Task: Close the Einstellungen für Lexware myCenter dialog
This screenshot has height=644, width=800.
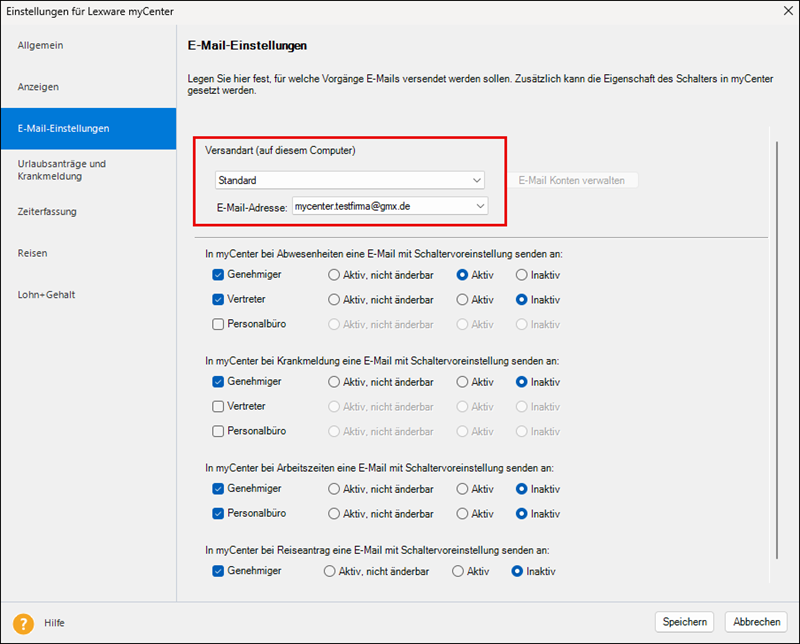Action: [788, 11]
